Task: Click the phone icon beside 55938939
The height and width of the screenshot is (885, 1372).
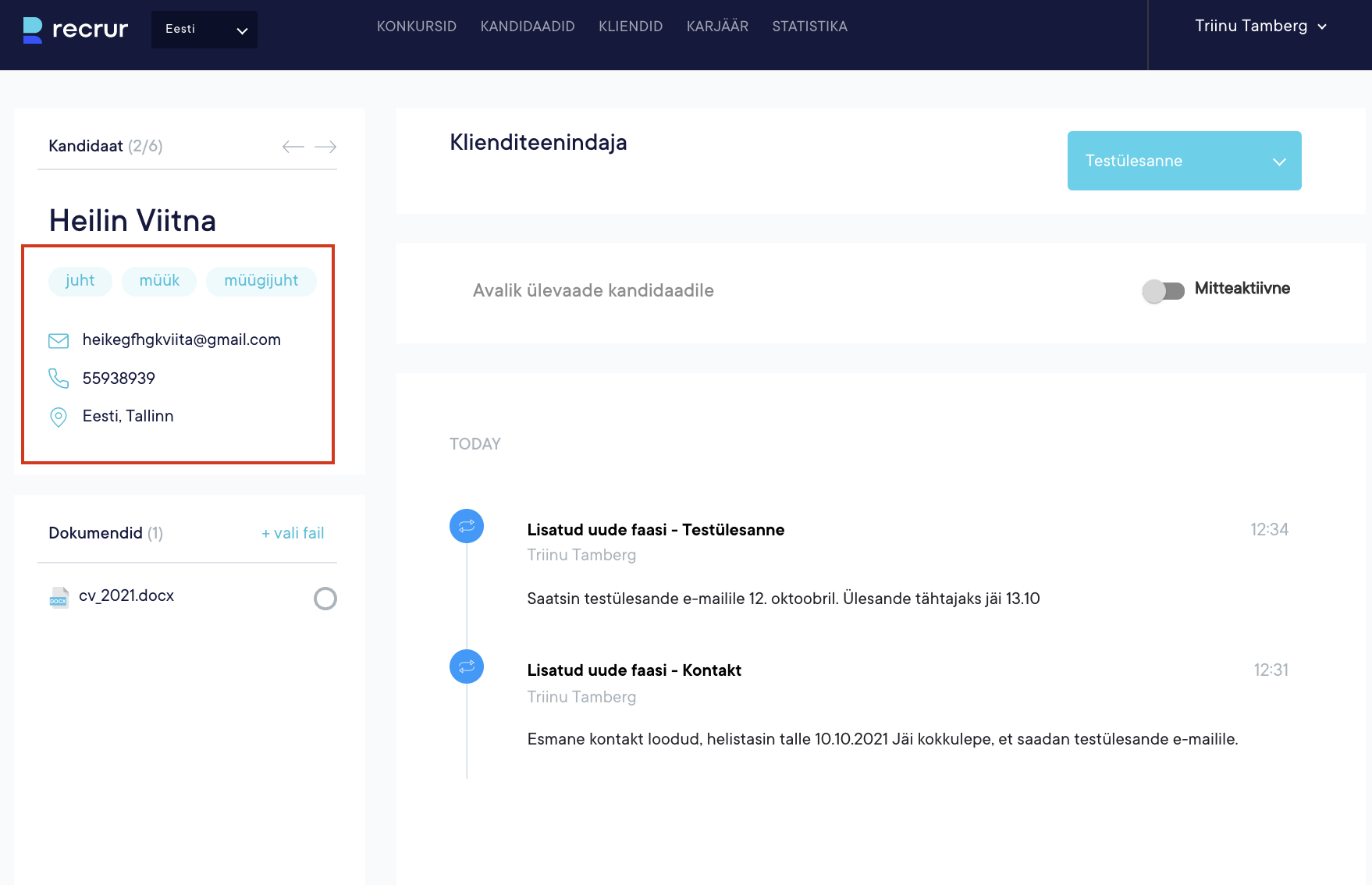Action: (x=59, y=379)
